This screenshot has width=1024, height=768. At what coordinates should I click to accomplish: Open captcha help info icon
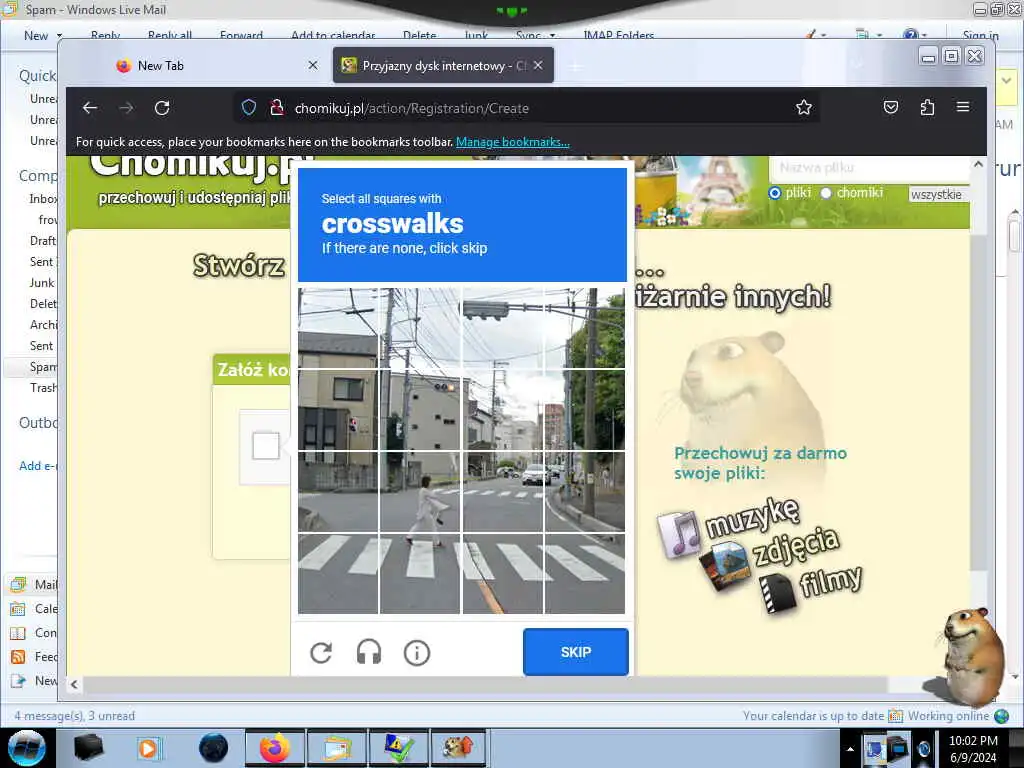click(x=417, y=652)
